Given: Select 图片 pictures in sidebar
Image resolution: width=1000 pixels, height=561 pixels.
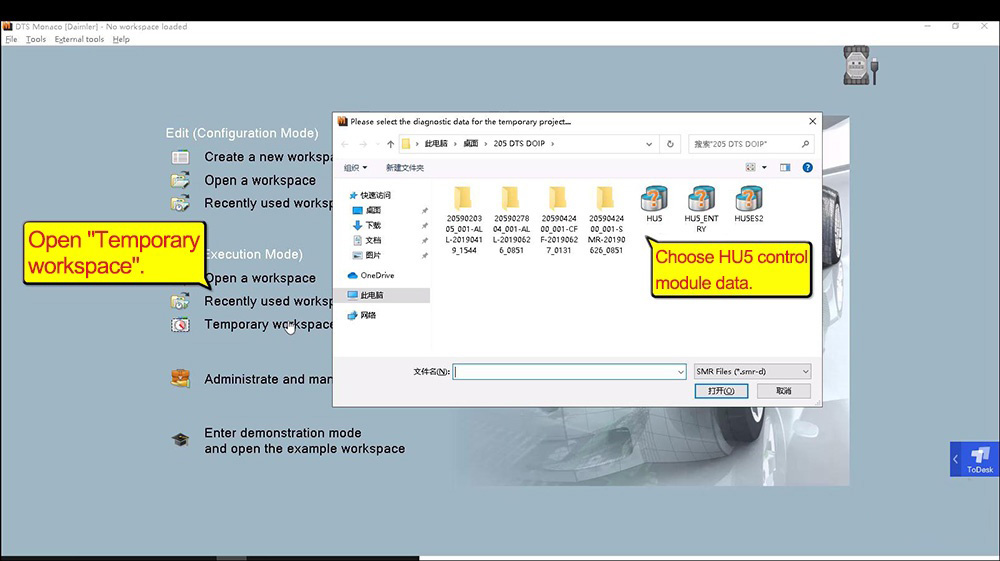Looking at the screenshot, I should pos(373,255).
